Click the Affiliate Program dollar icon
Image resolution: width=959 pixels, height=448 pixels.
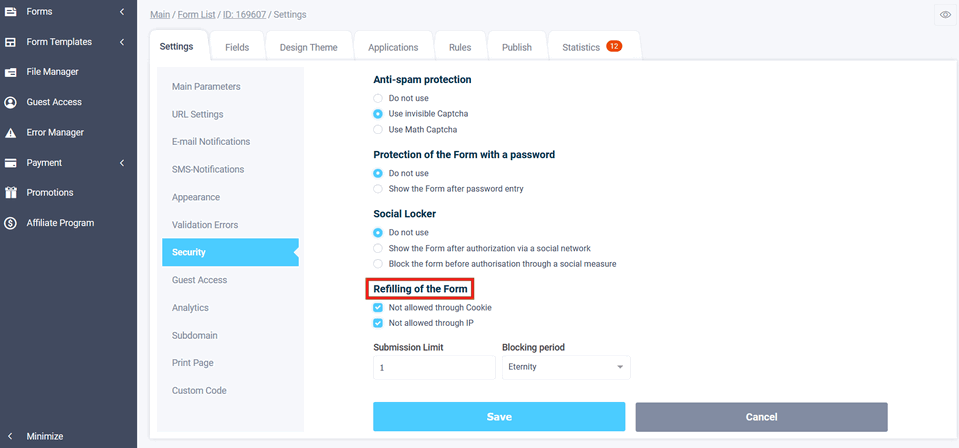coord(10,223)
